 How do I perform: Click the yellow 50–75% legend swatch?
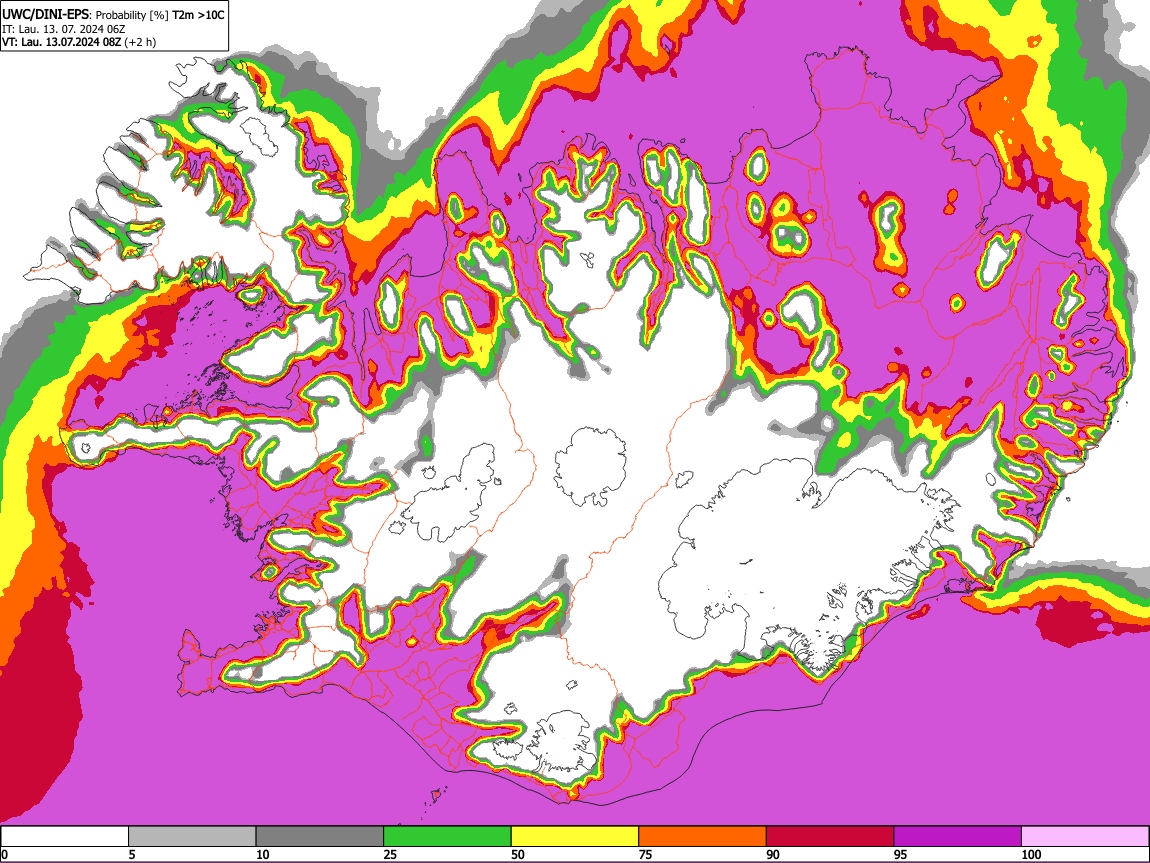tap(575, 836)
